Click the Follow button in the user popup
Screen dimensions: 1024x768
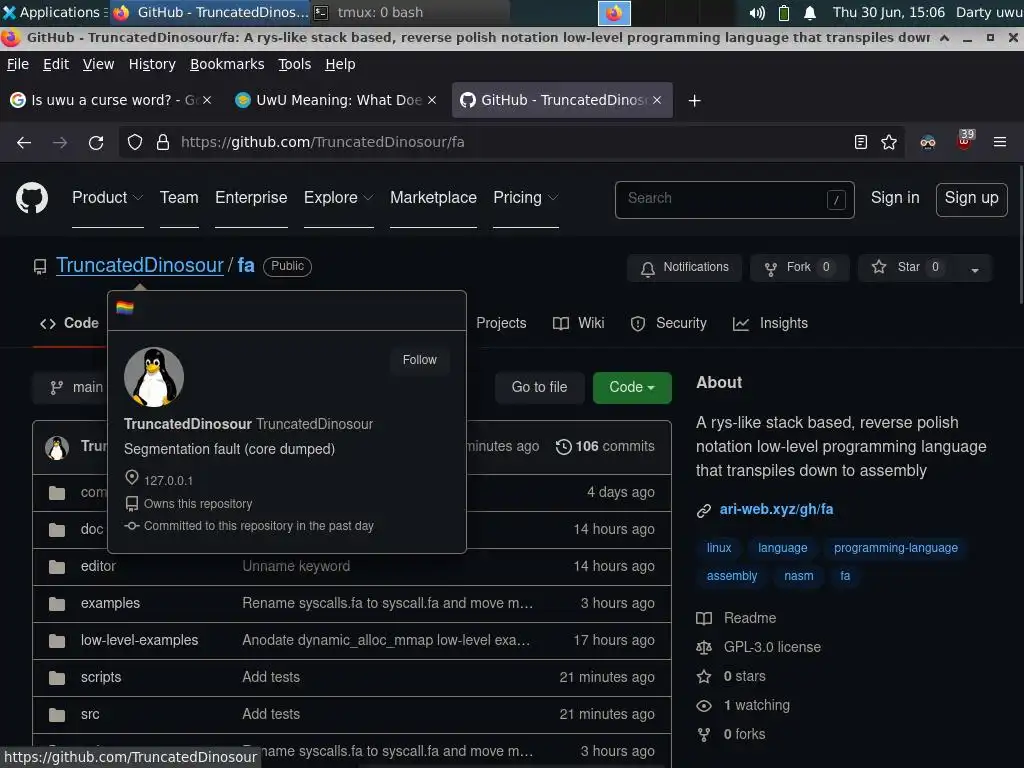coord(419,360)
